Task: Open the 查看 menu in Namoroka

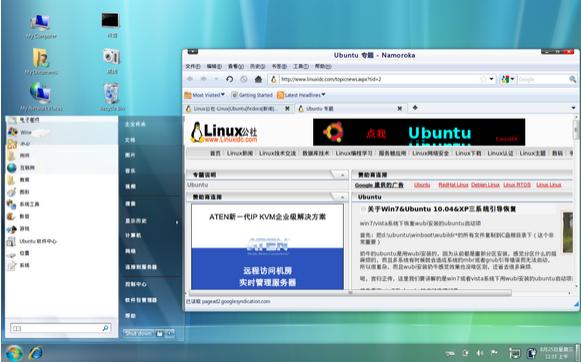Action: click(236, 66)
